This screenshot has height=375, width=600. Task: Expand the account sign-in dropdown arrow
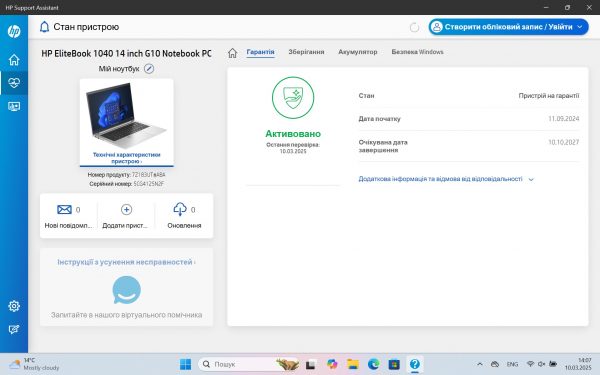(580, 27)
